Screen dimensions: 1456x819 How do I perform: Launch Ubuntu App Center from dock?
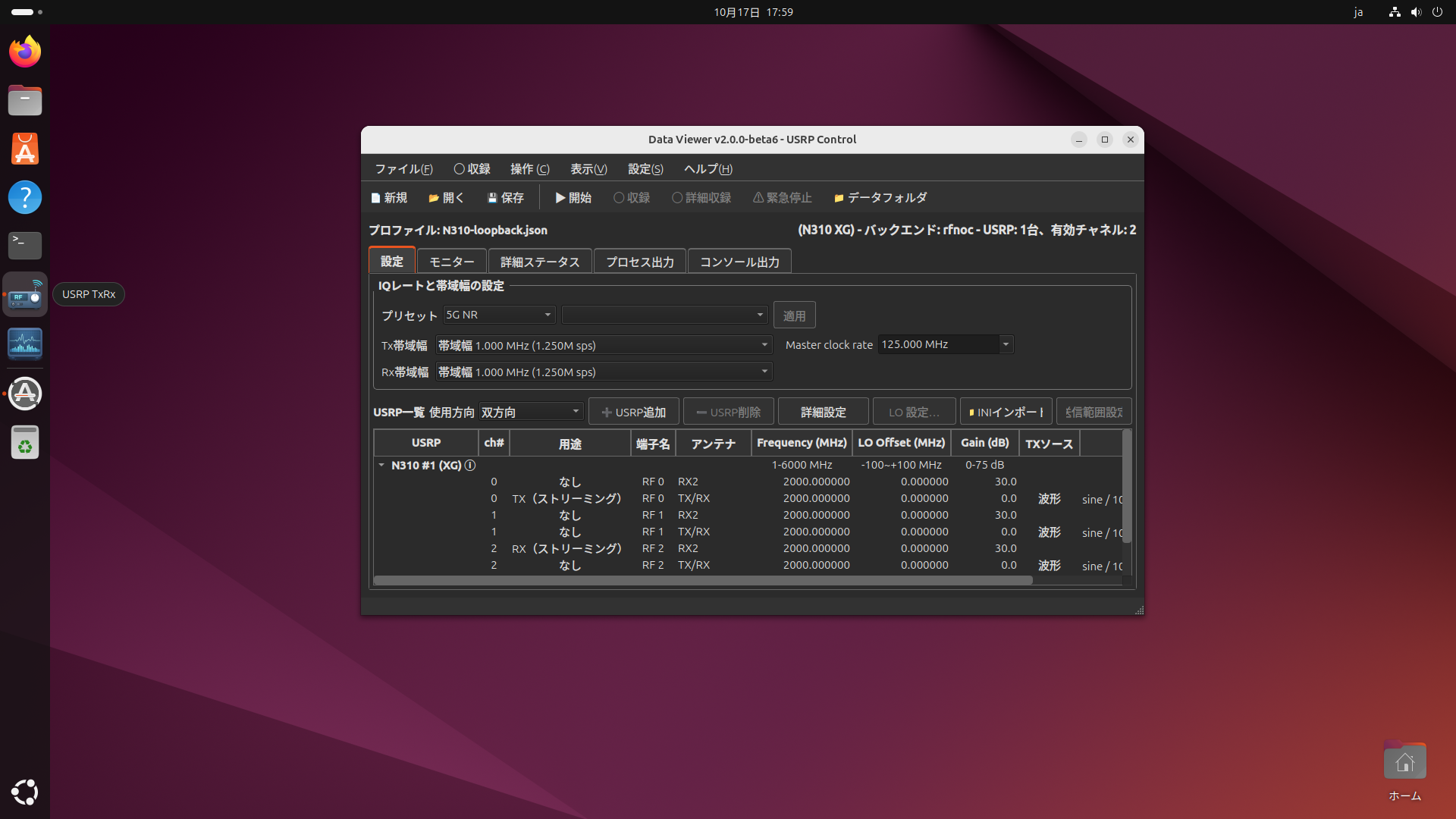[x=25, y=149]
